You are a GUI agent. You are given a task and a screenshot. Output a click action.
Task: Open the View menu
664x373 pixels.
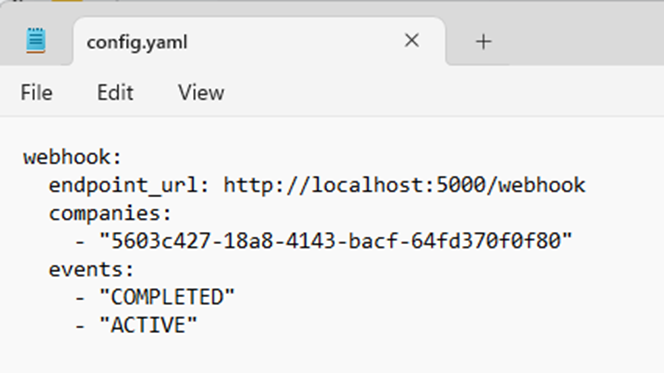[x=201, y=92]
